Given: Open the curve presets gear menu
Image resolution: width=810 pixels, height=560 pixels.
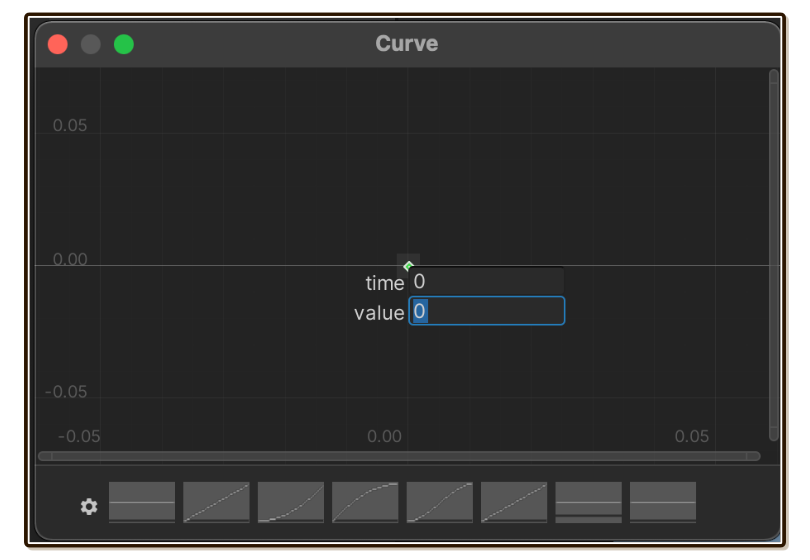Looking at the screenshot, I should click(89, 506).
